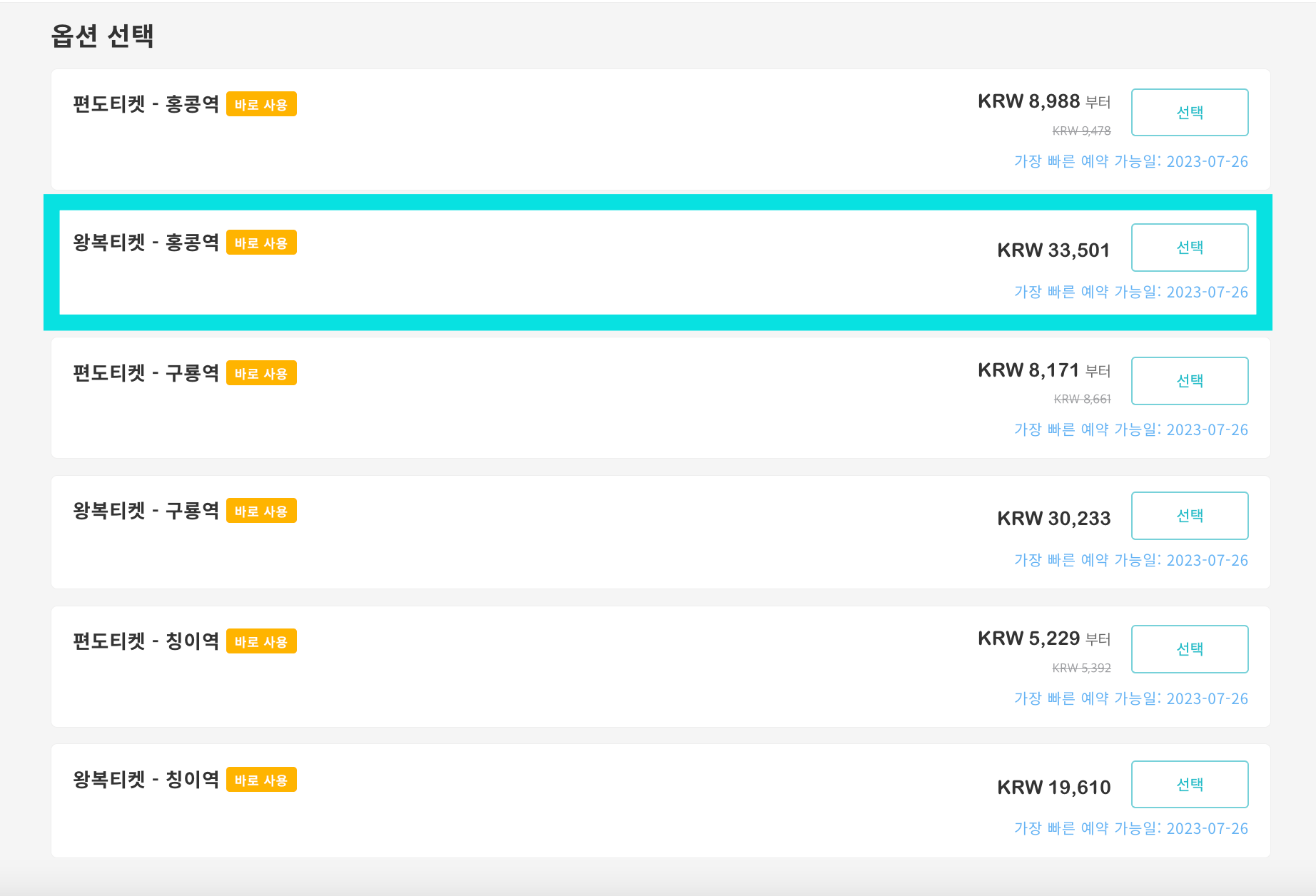1316x896 pixels.
Task: Choose 왕복티켓 - 구룡역 with 선택 button
Action: pyautogui.click(x=1190, y=516)
